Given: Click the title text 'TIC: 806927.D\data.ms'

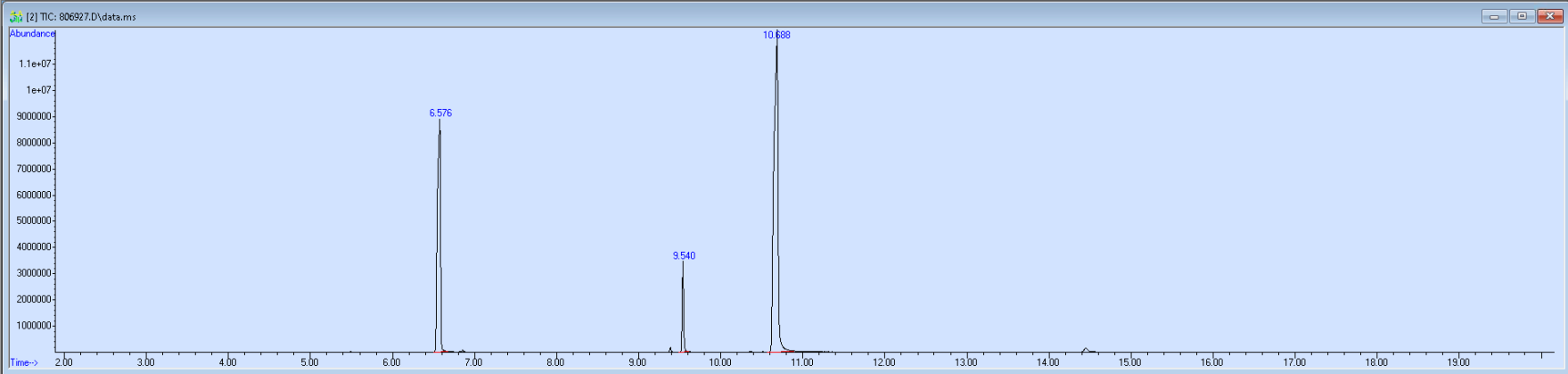Looking at the screenshot, I should [x=87, y=17].
